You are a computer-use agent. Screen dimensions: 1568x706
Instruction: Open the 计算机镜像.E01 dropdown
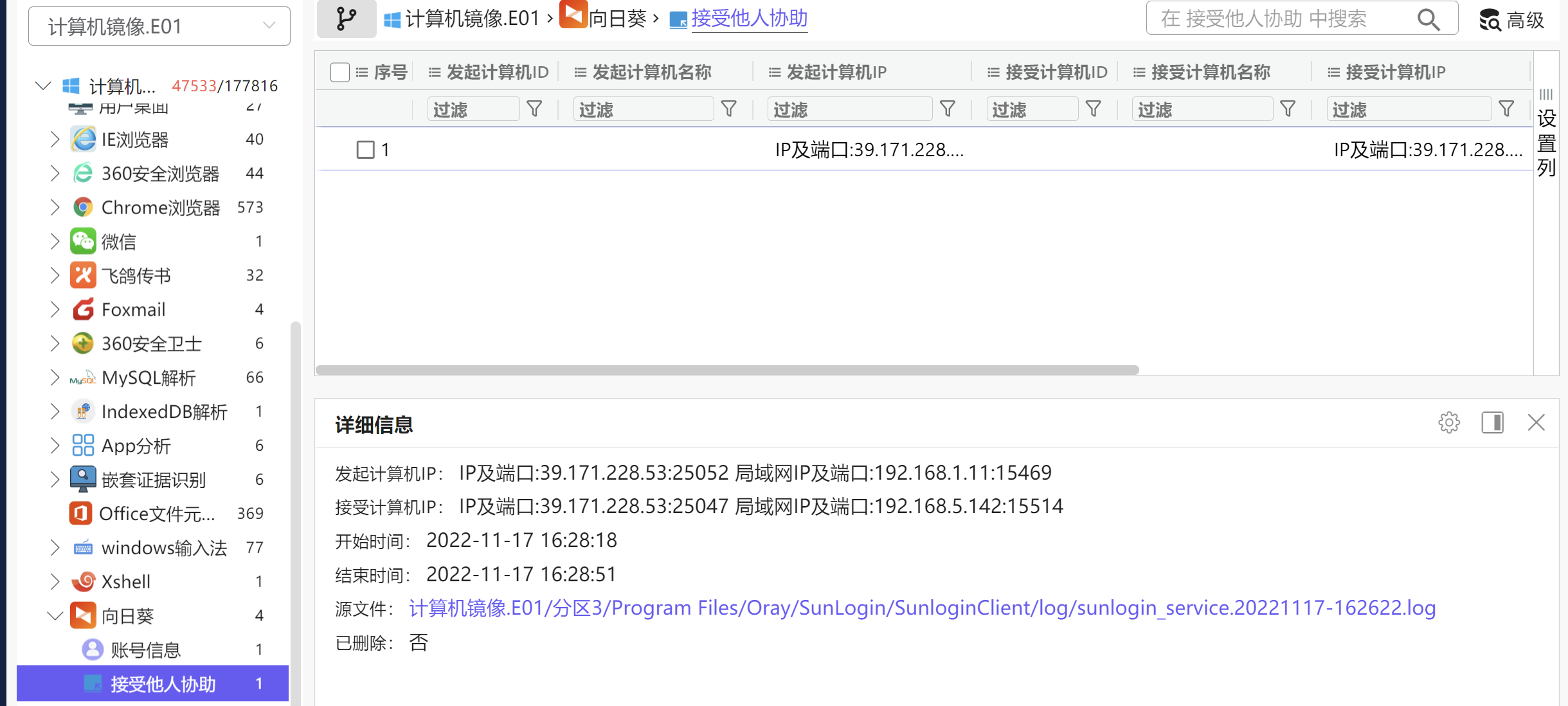(x=159, y=26)
